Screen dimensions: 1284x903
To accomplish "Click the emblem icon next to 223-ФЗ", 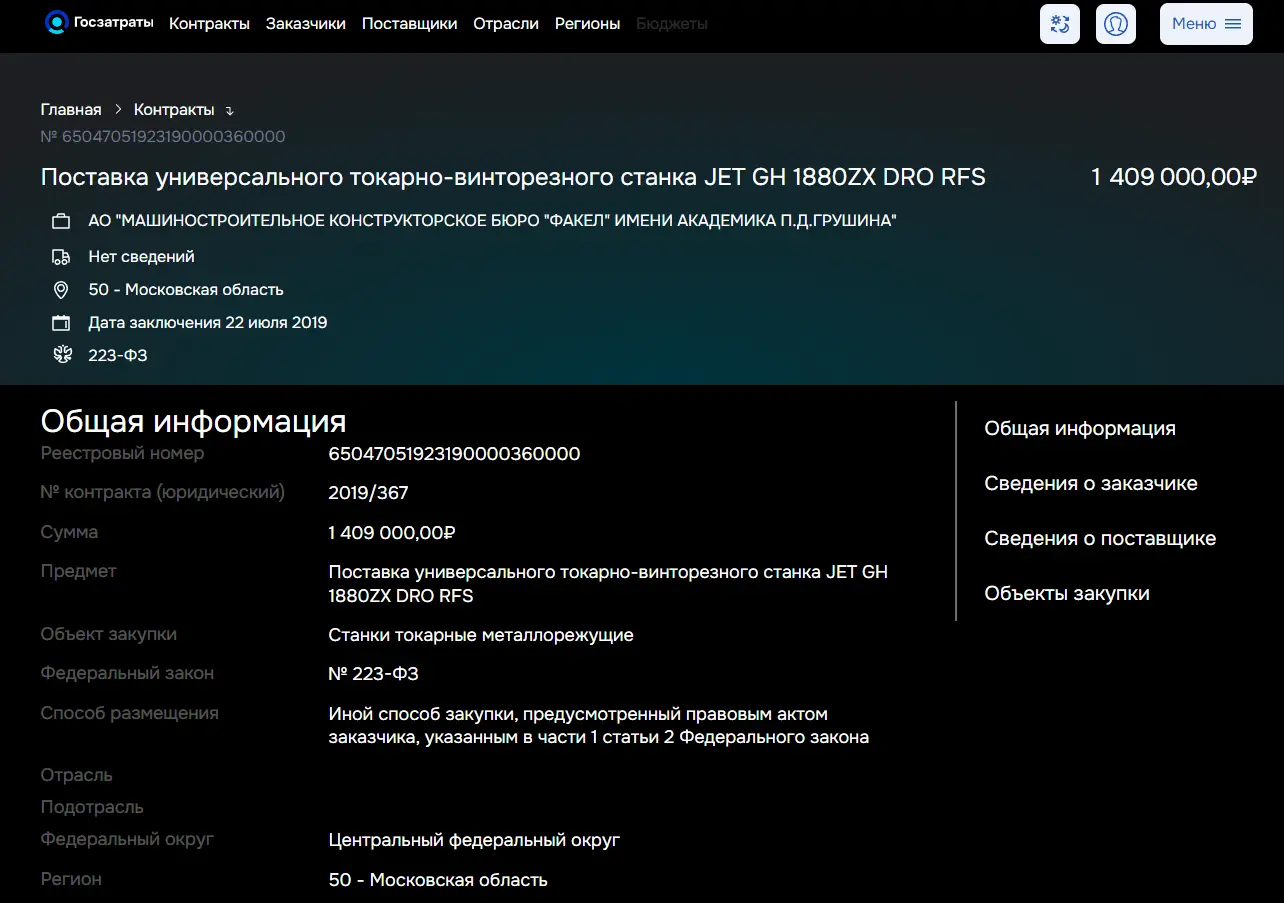I will pyautogui.click(x=61, y=355).
